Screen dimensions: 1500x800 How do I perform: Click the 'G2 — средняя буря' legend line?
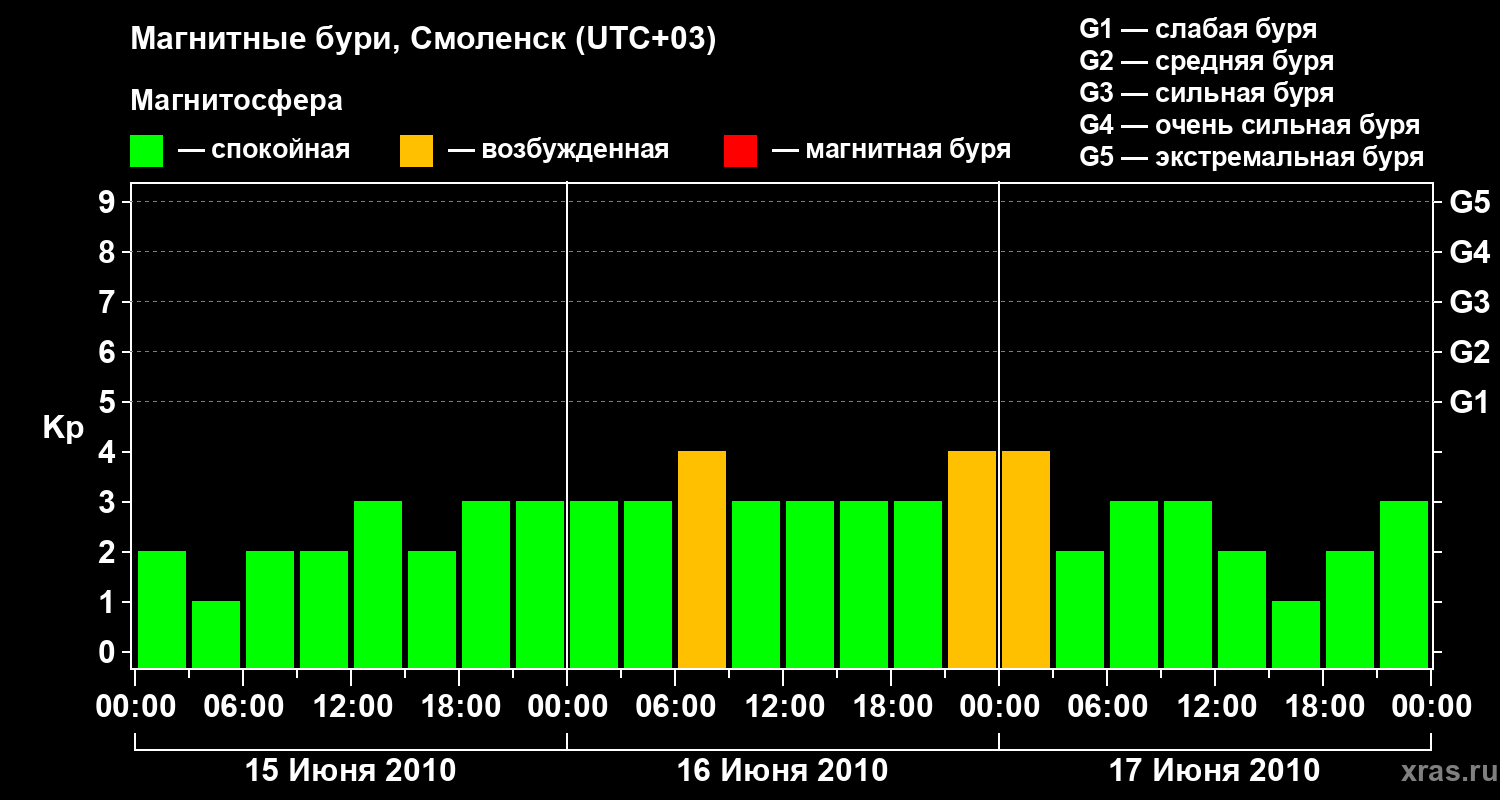coord(1206,61)
